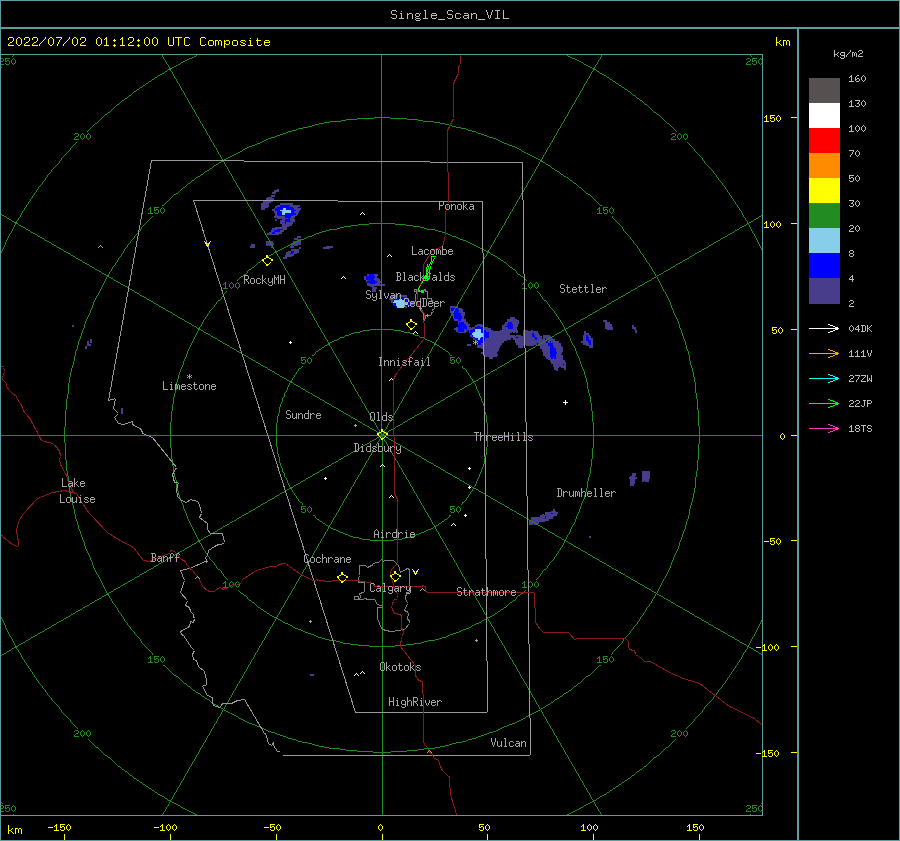Click the yellow diamond marker southeast of RedDeer
900x841 pixels.
coord(411,325)
